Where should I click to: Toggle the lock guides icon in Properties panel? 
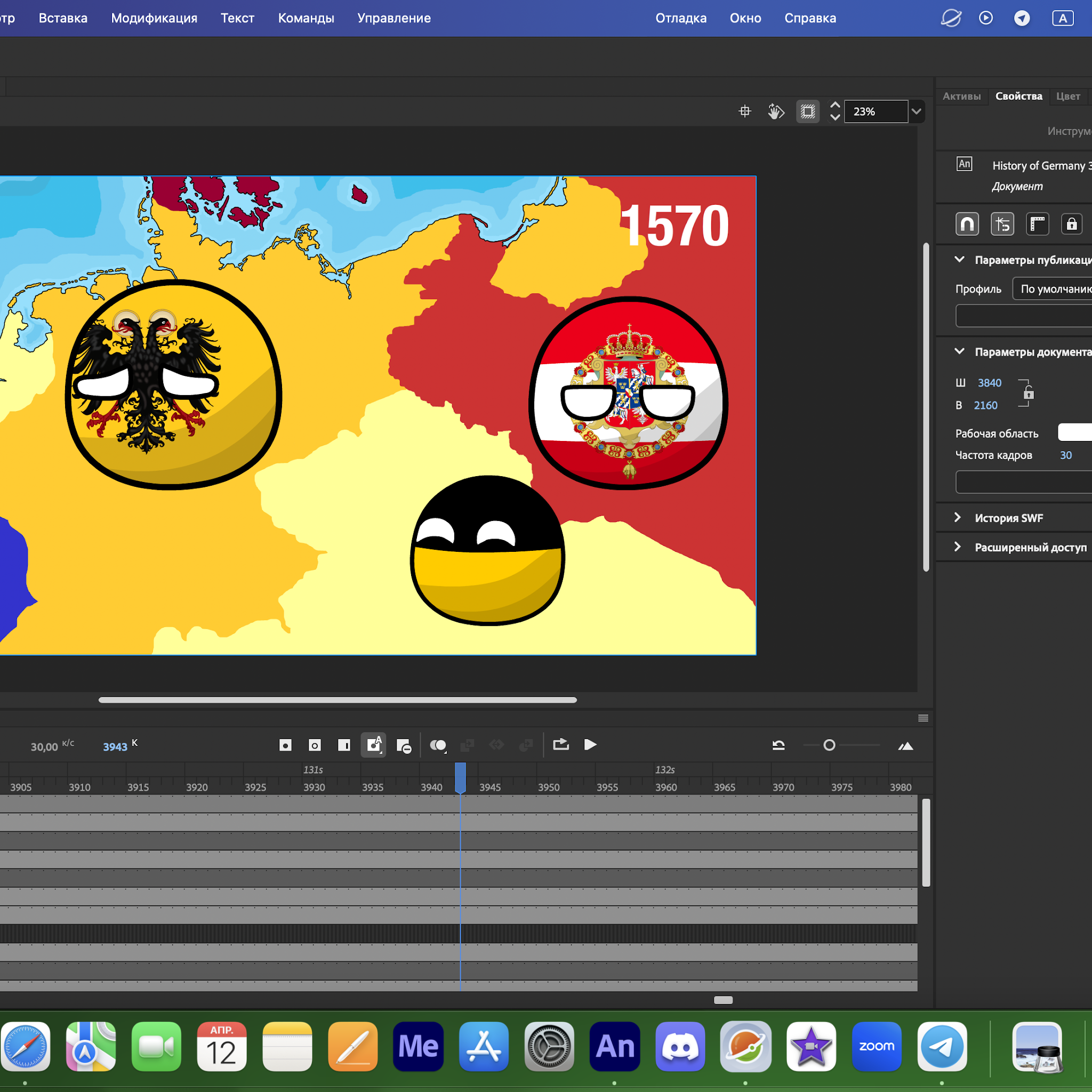coord(1072,223)
